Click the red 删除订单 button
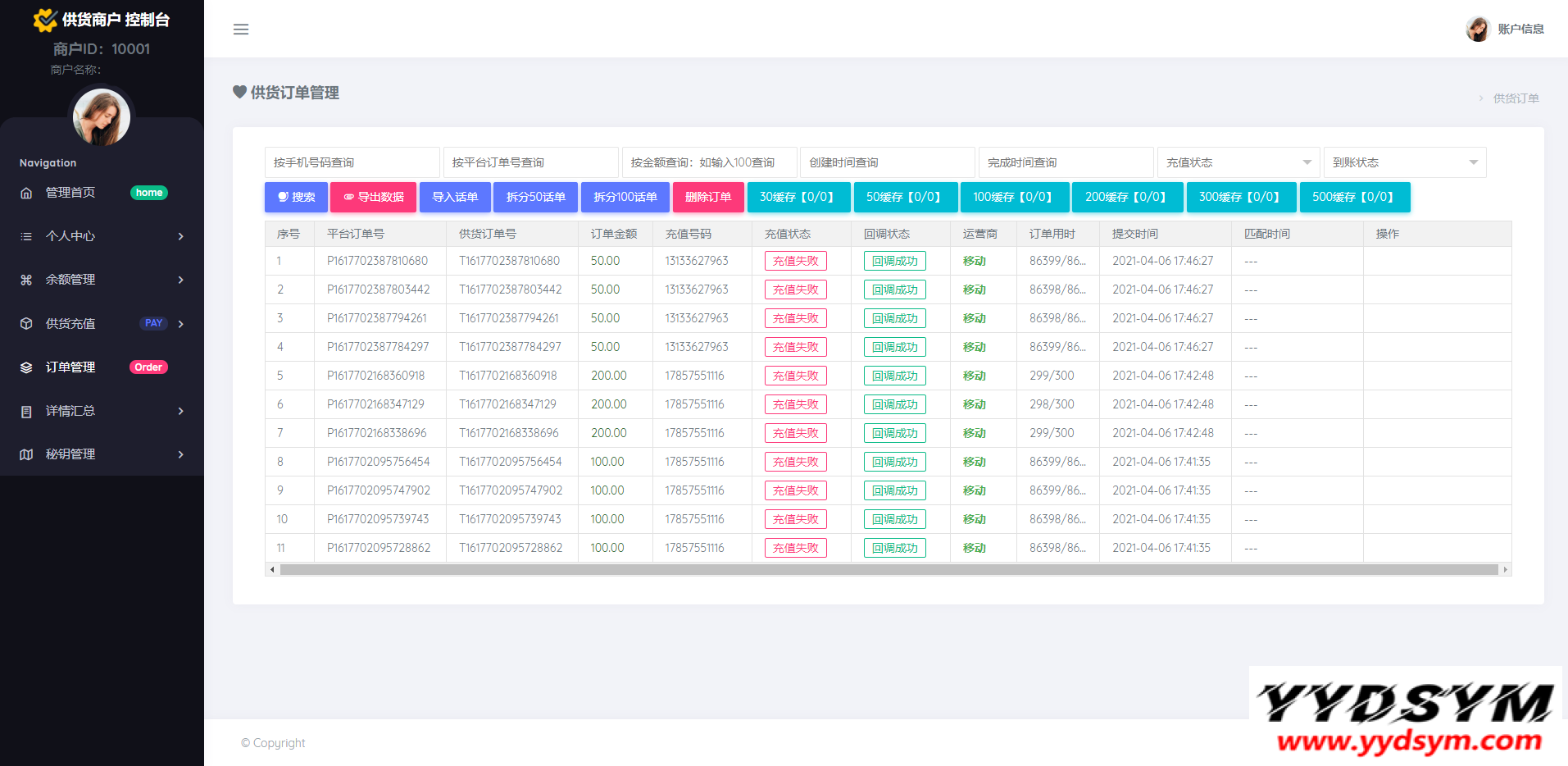1568x766 pixels. pos(708,197)
